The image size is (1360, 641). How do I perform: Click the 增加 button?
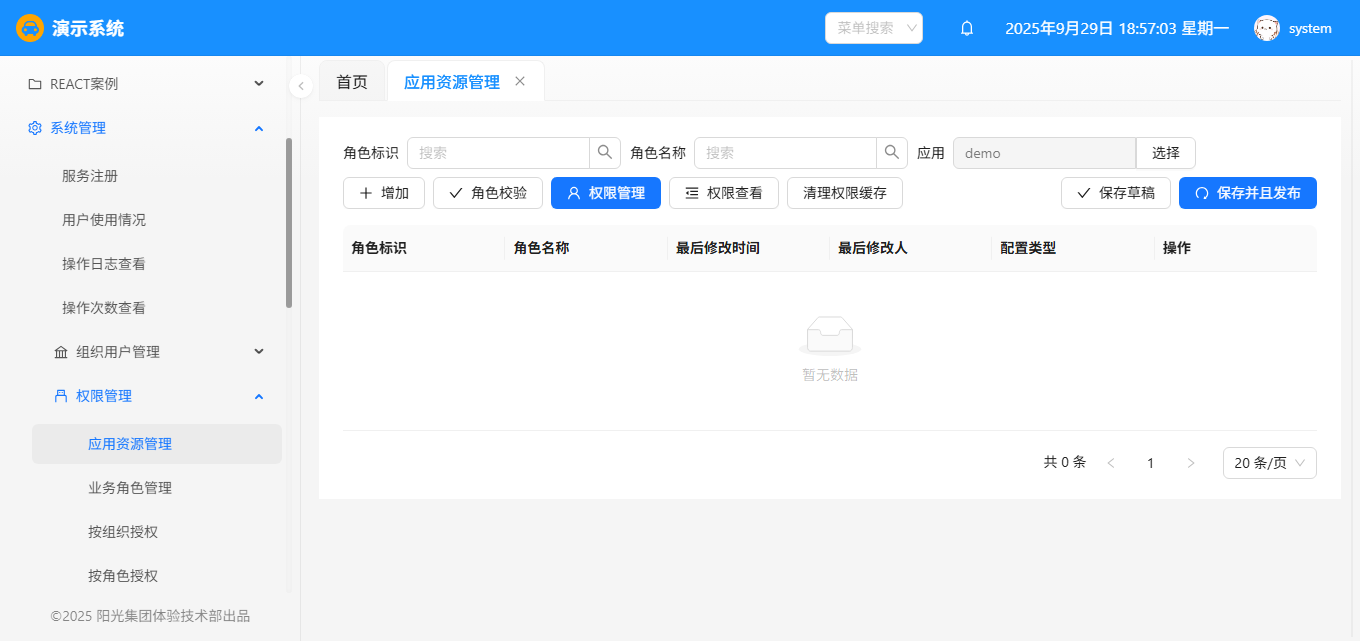point(384,193)
